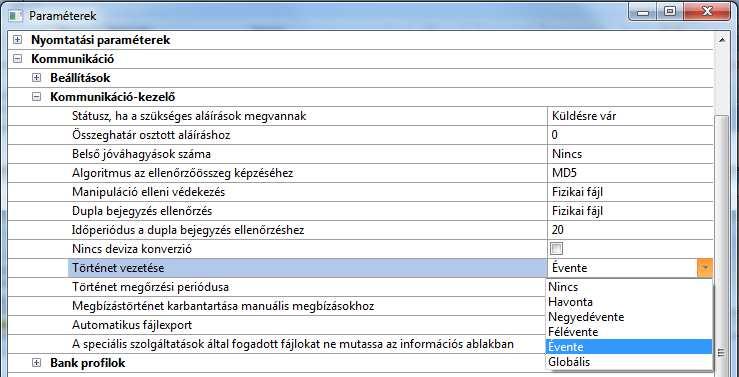
Task: Click the scrollbar up arrow
Action: click(x=722, y=41)
